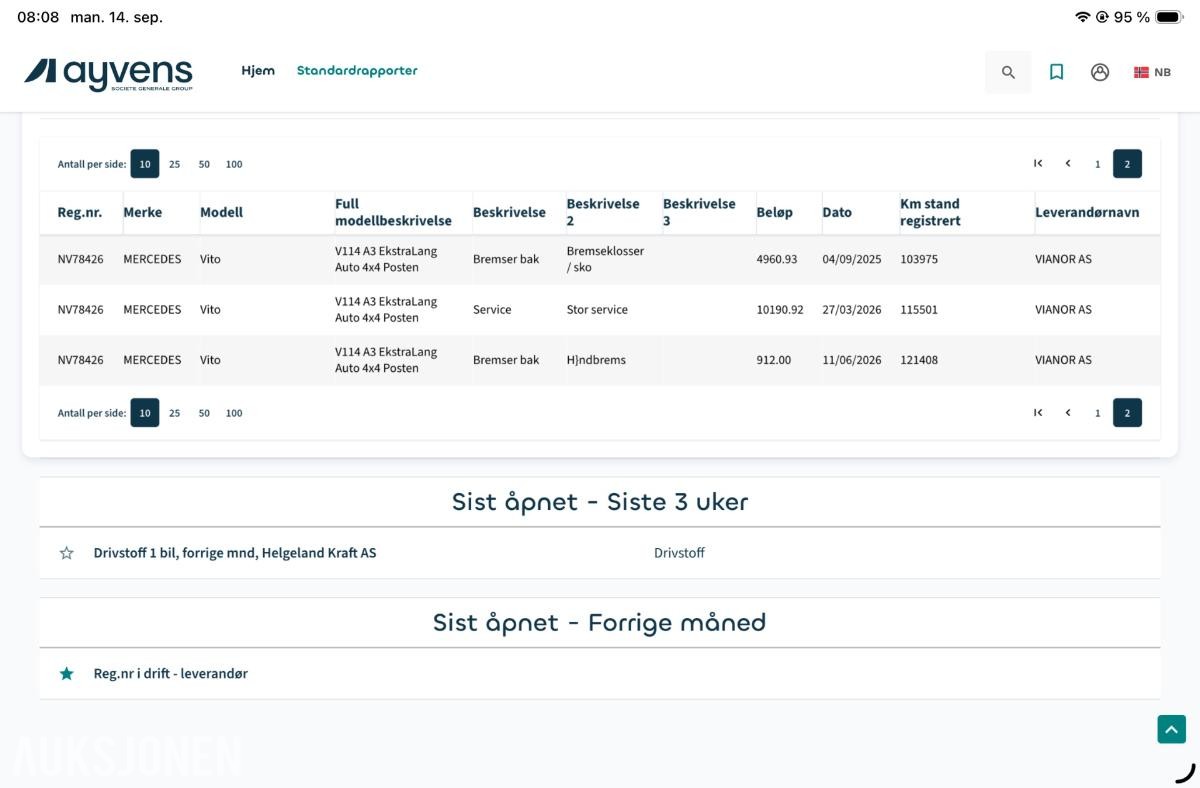Open the user account icon

click(x=1100, y=72)
